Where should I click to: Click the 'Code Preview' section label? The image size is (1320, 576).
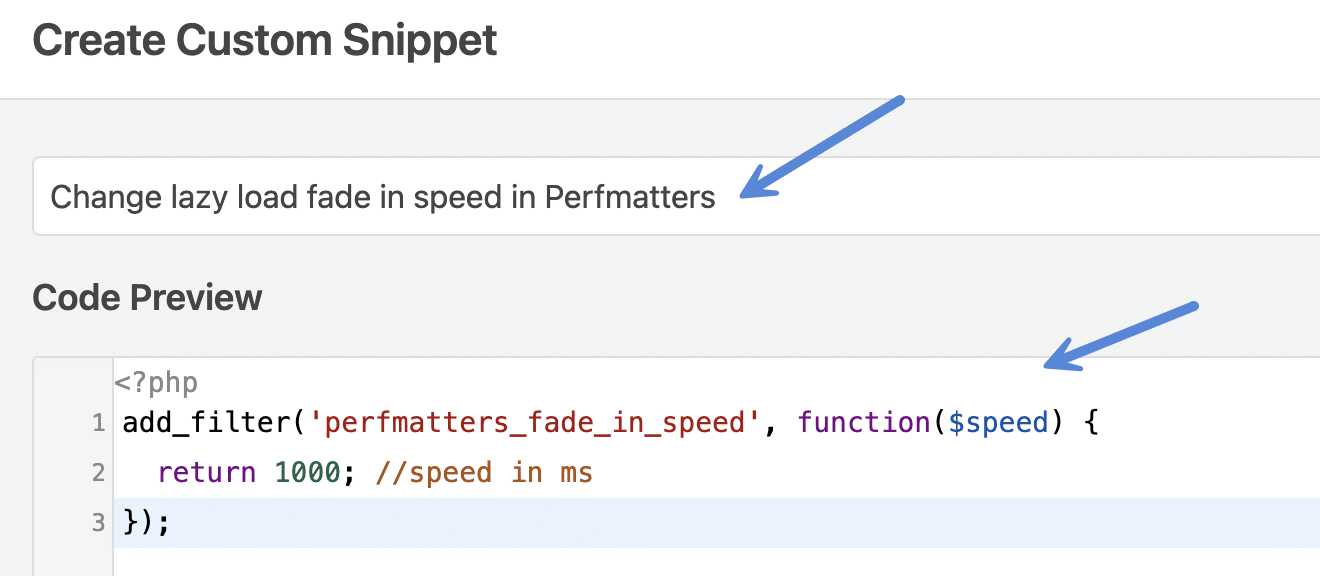(146, 297)
